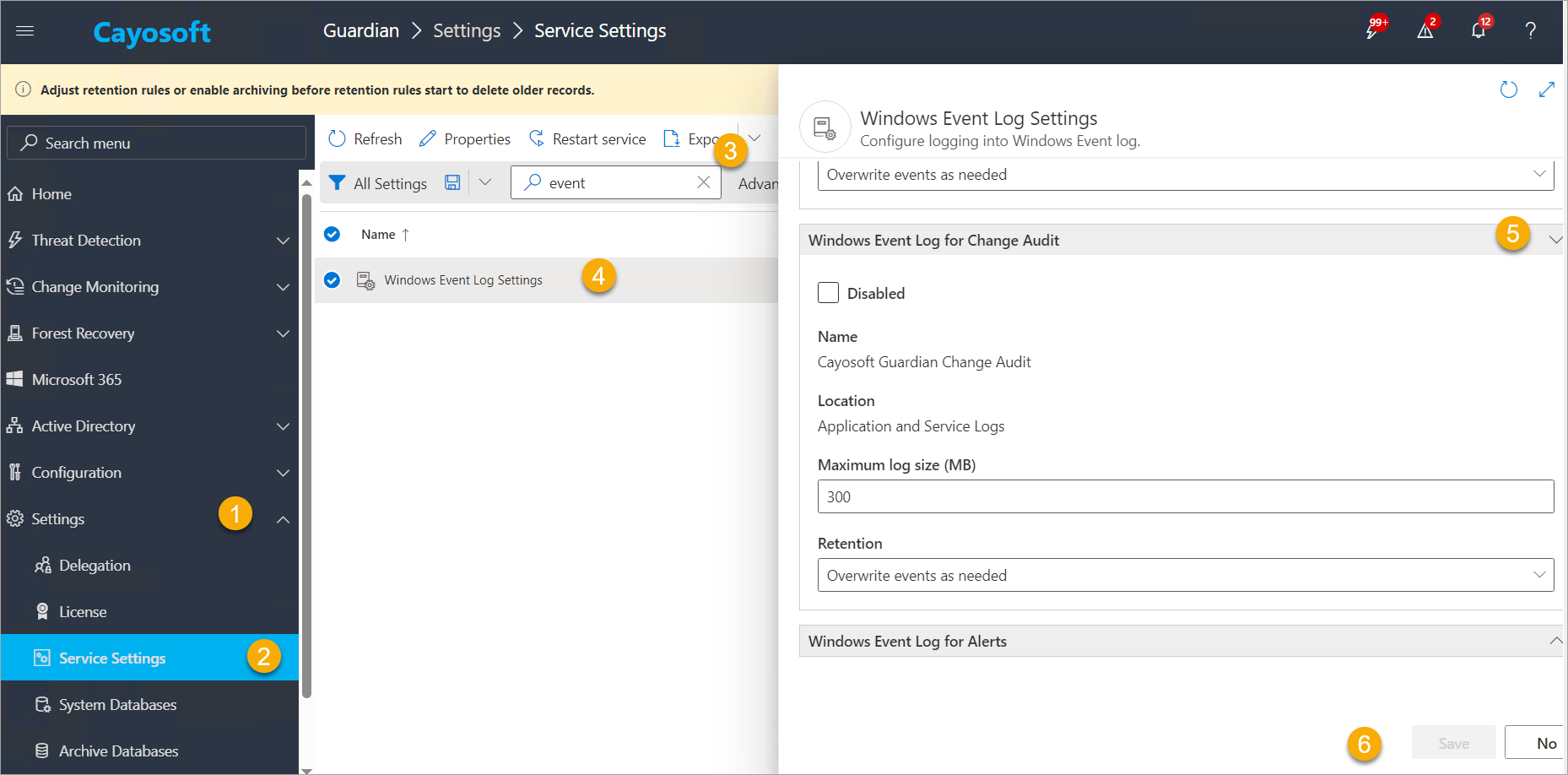The height and width of the screenshot is (775, 1568).
Task: Expand the Windows Event Log for Alerts section
Action: (x=1554, y=642)
